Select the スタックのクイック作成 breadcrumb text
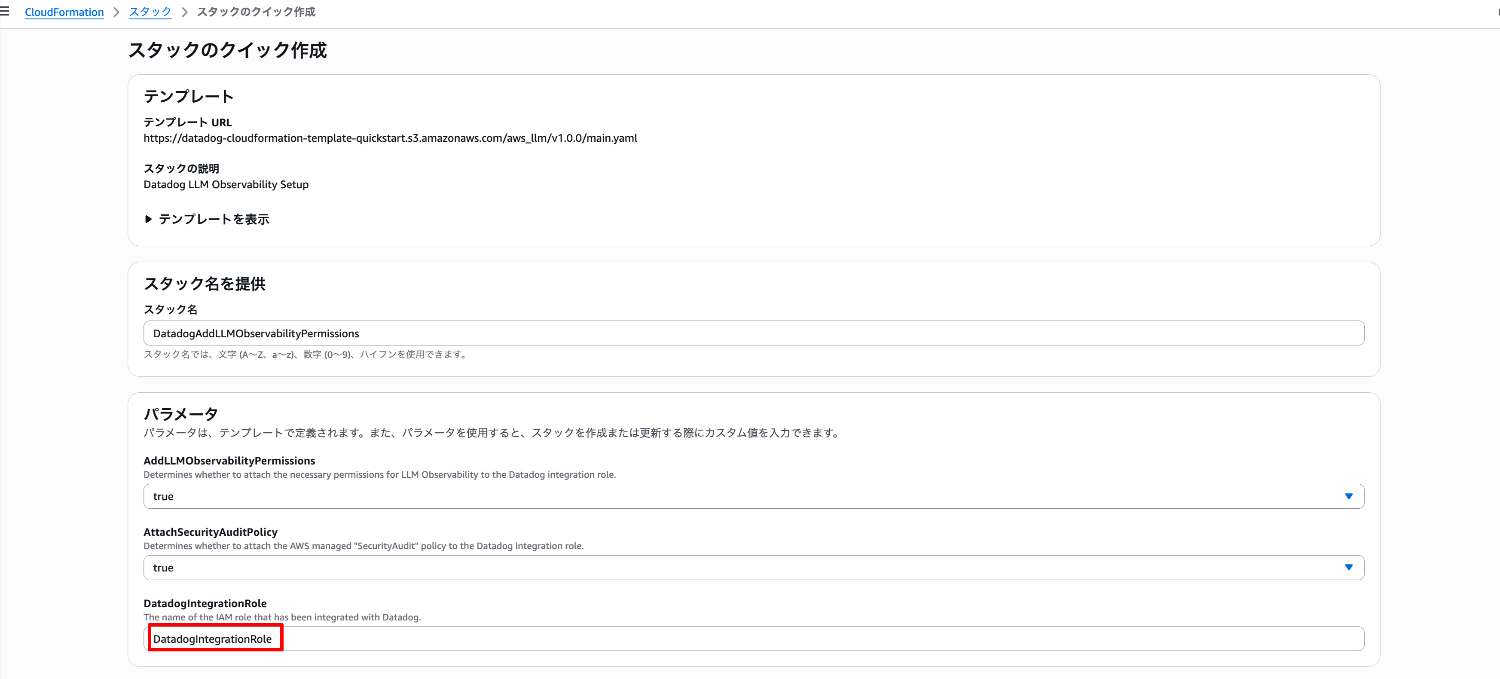Image resolution: width=1500 pixels, height=679 pixels. [256, 12]
